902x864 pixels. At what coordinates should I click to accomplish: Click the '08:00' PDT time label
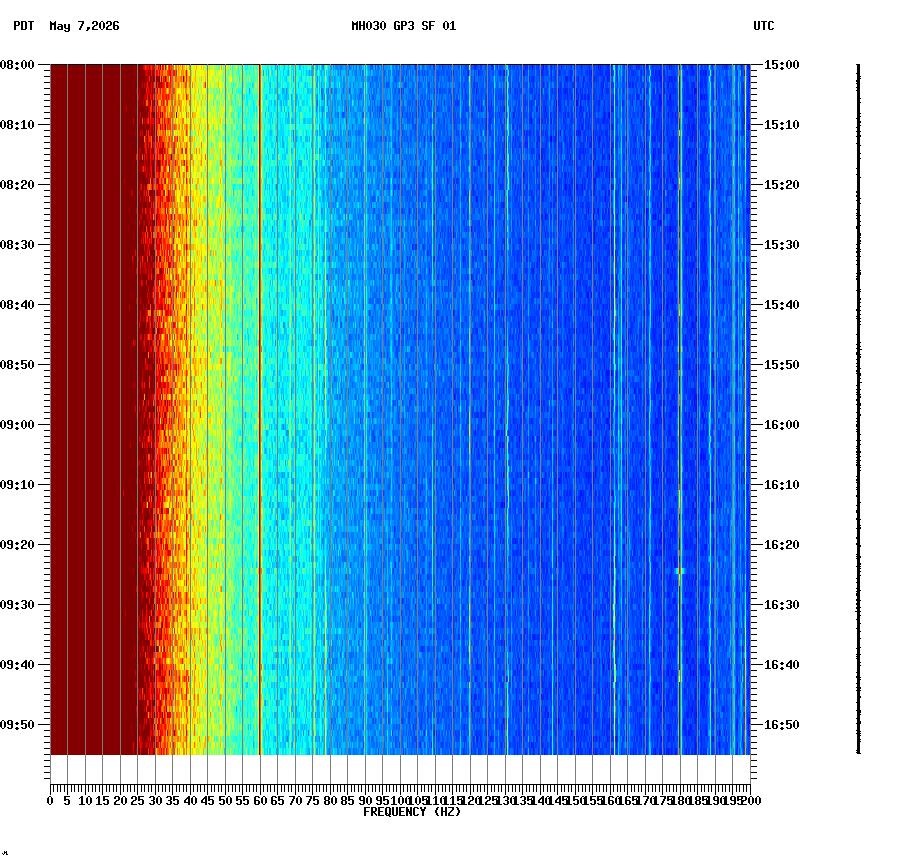pyautogui.click(x=17, y=65)
